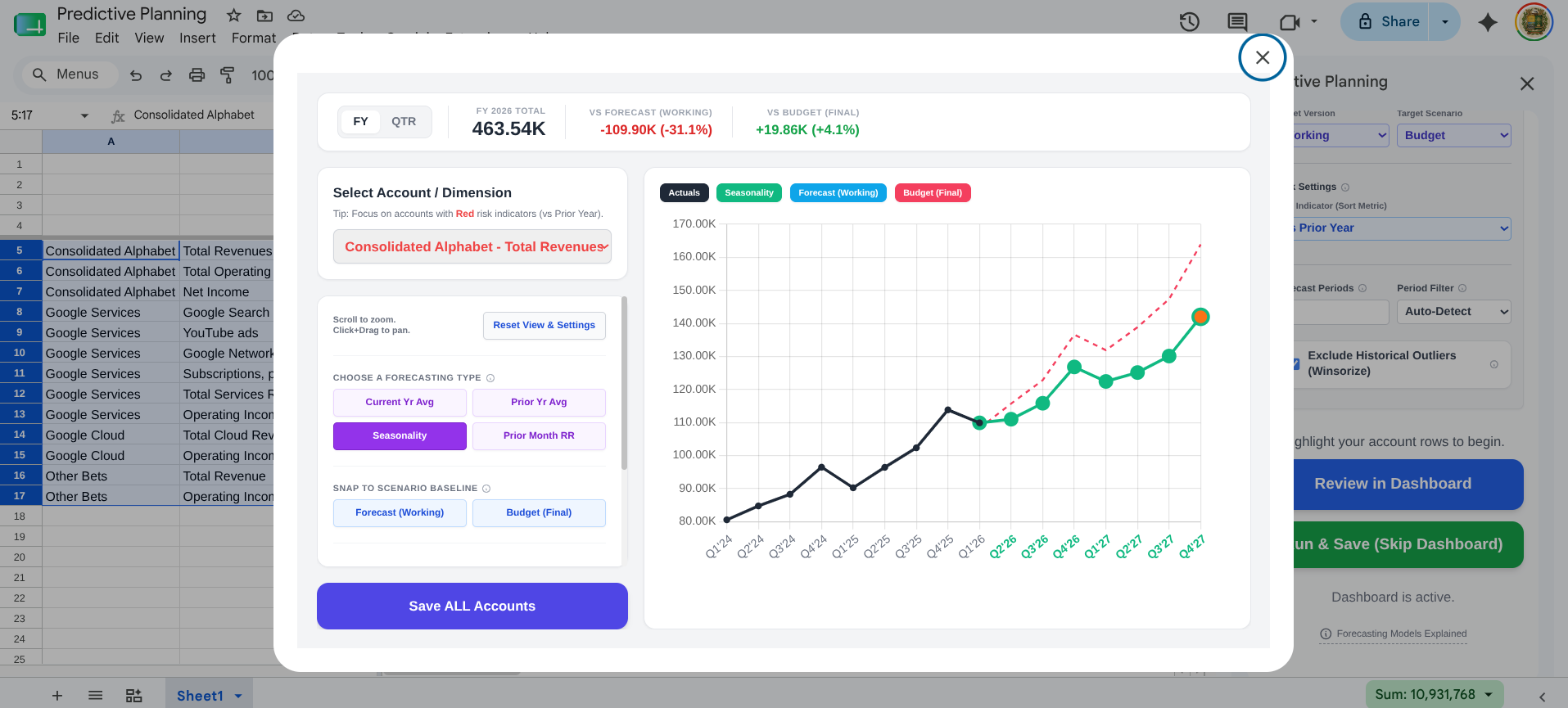
Task: Click info icon beside Snap to Scenario Baseline
Action: coord(486,489)
